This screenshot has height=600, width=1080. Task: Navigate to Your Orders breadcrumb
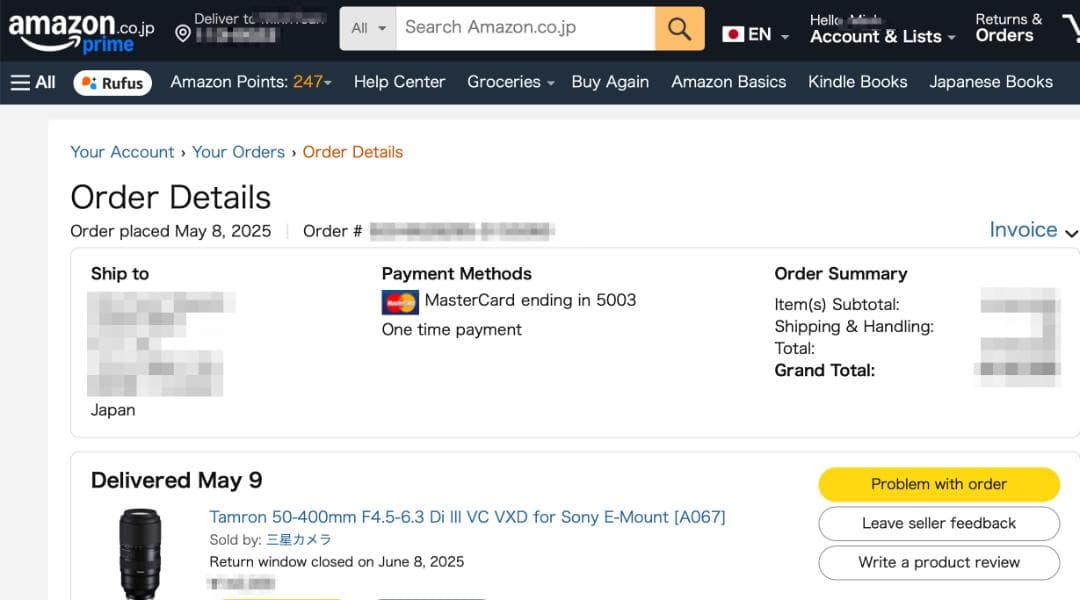[x=238, y=152]
